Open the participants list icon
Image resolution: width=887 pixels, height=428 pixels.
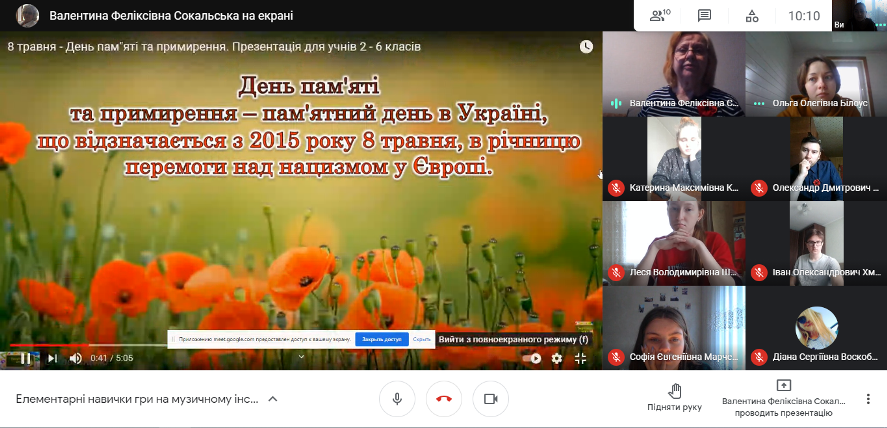tap(658, 15)
